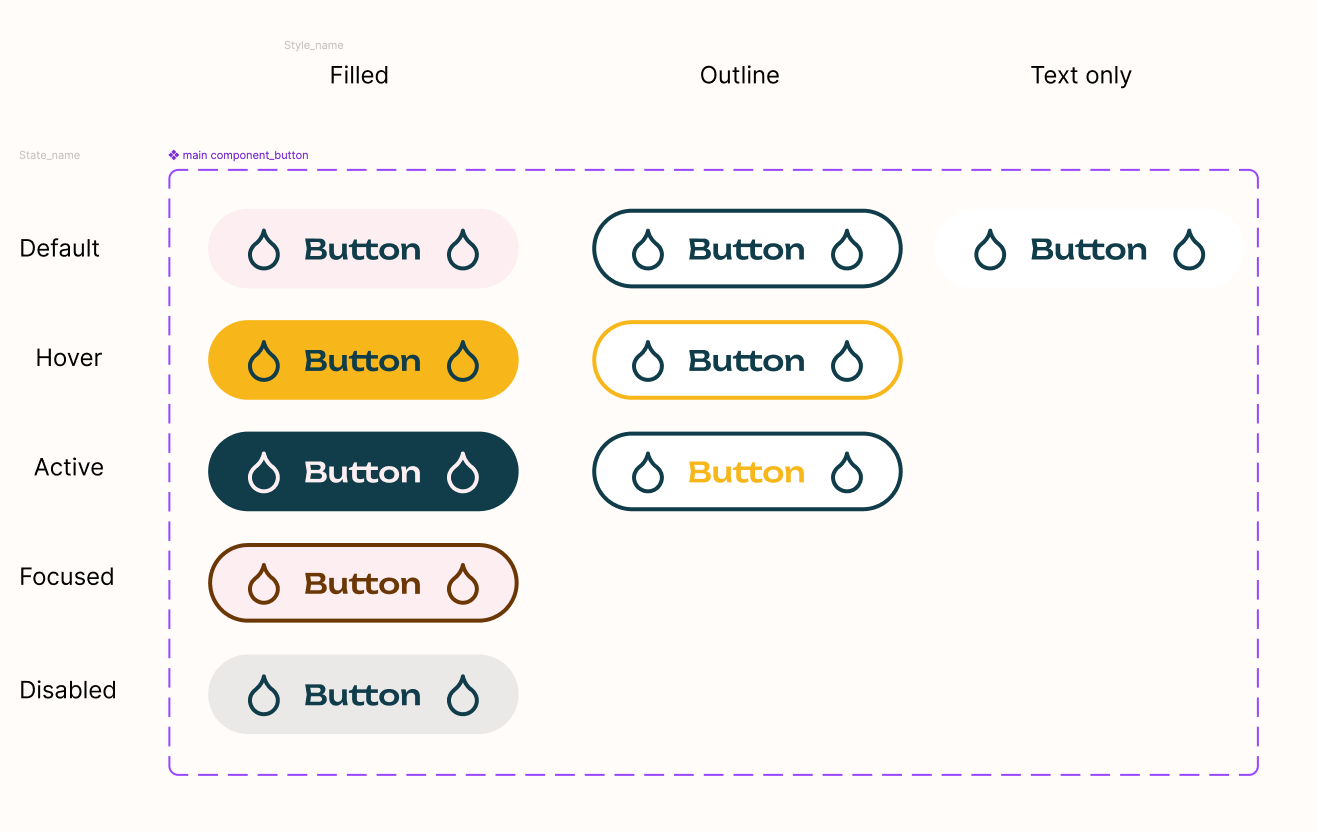Click the yellow Button text in Active Outline
The width and height of the screenshot is (1317, 833).
(x=746, y=472)
